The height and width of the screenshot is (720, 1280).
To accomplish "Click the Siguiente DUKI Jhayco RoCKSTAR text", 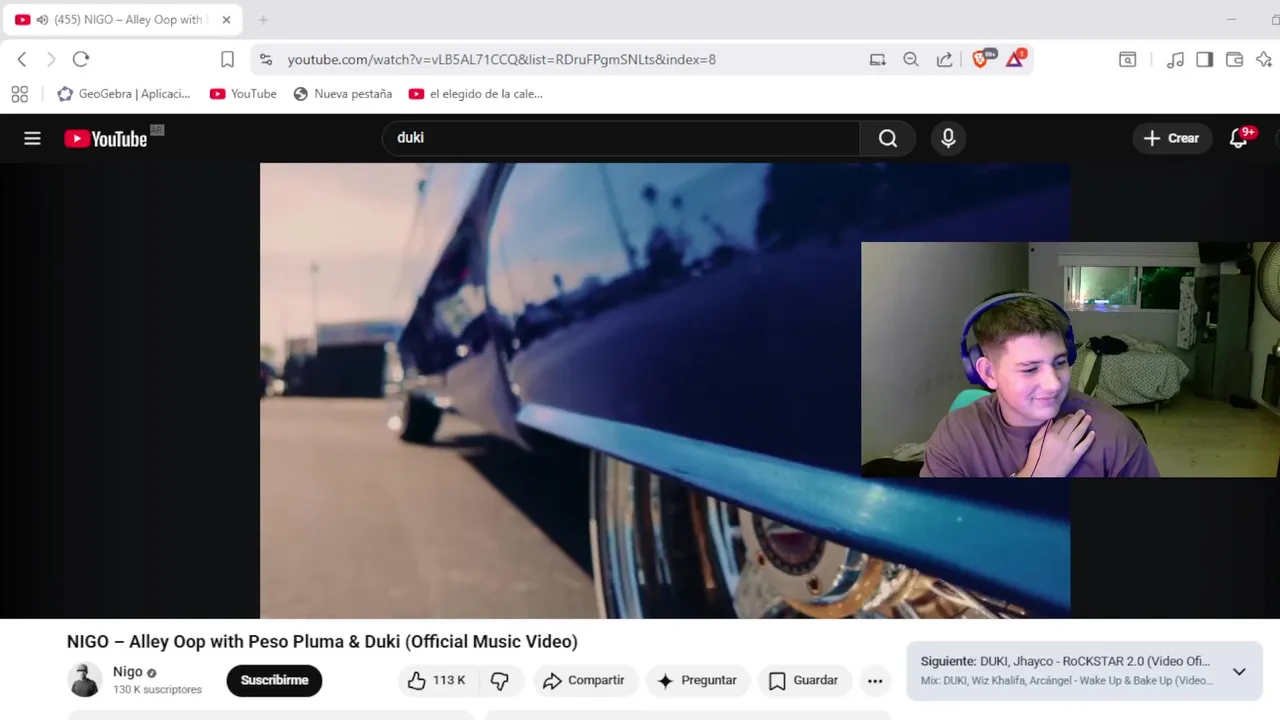I will (x=1065, y=662).
